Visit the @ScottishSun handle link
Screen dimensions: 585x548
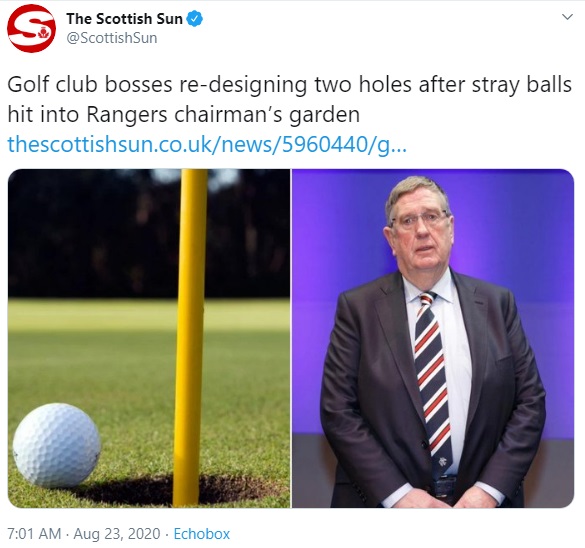tap(112, 38)
